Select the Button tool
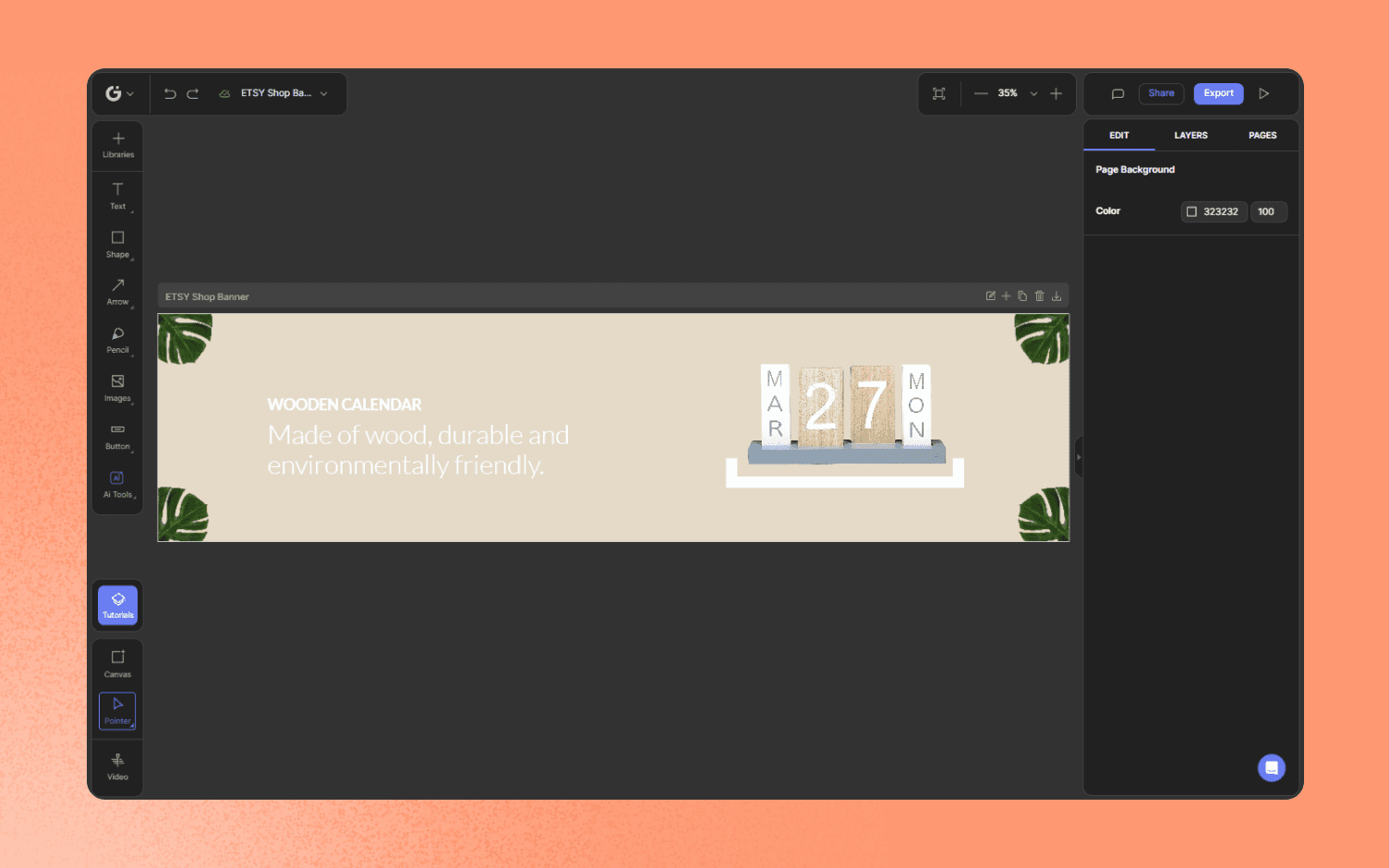Image resolution: width=1389 pixels, height=868 pixels. 118,436
